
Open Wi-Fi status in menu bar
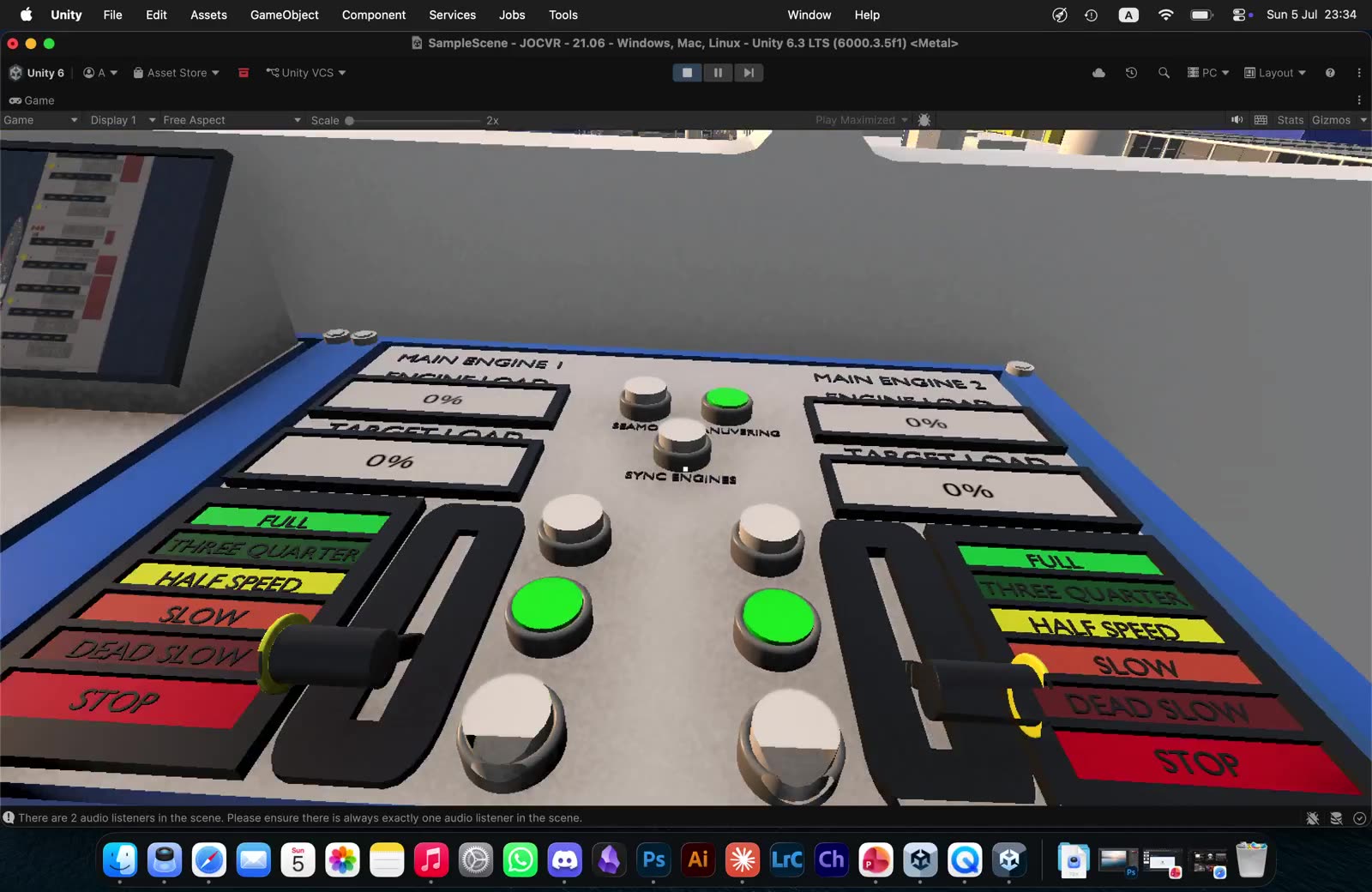click(1165, 15)
